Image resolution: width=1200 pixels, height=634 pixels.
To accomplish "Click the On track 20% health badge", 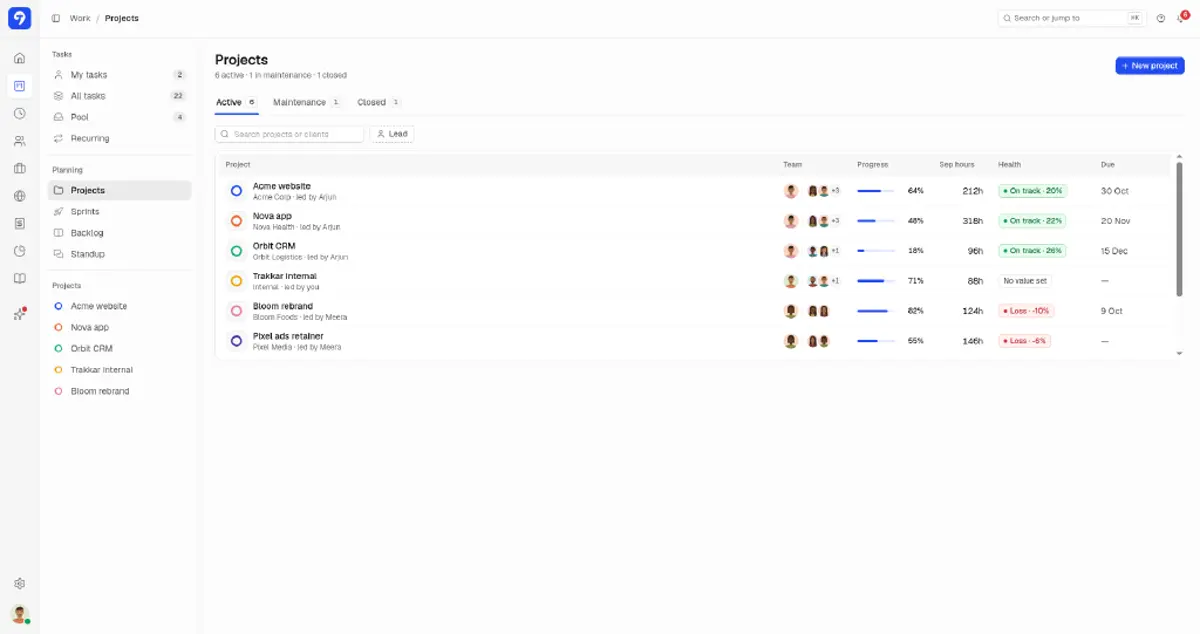I will 1032,191.
